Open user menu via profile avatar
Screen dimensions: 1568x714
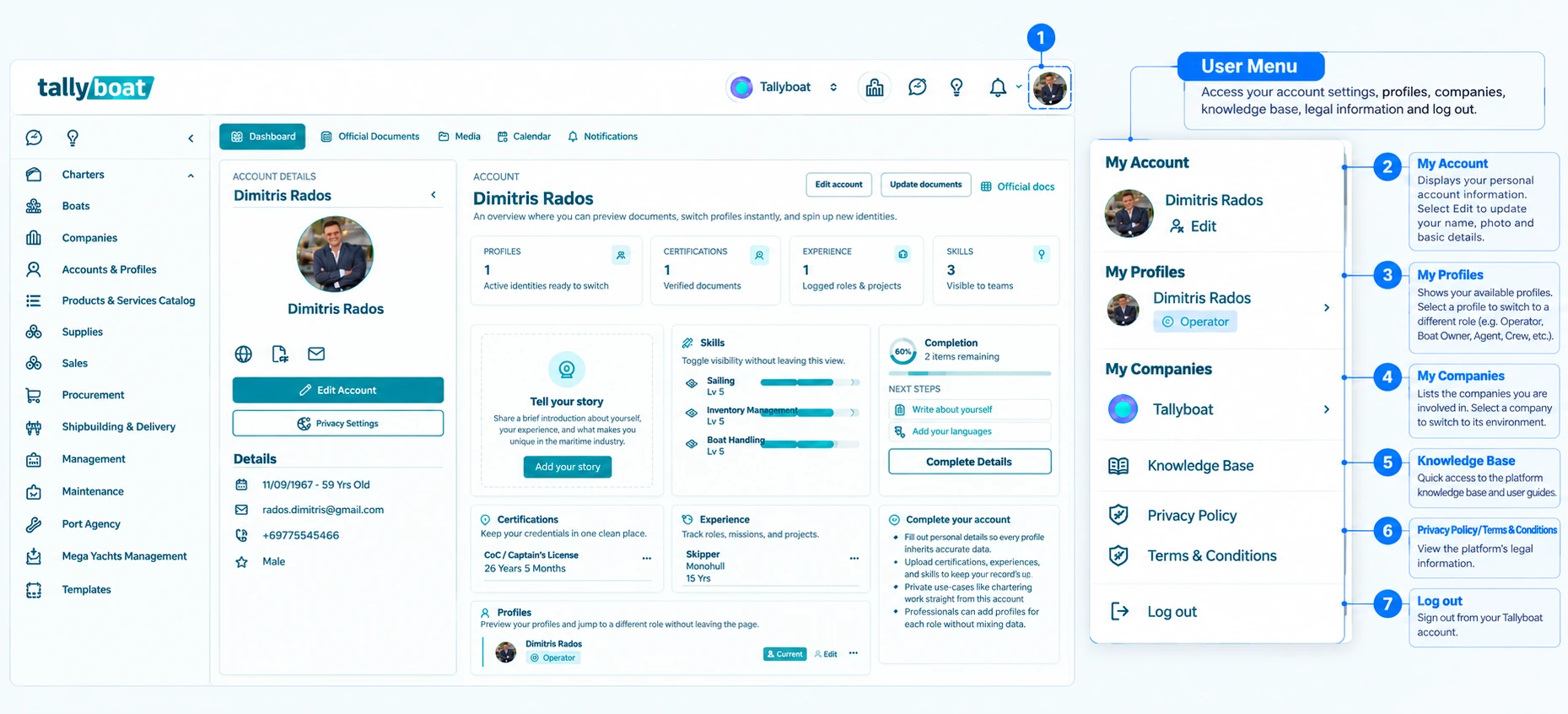point(1050,88)
